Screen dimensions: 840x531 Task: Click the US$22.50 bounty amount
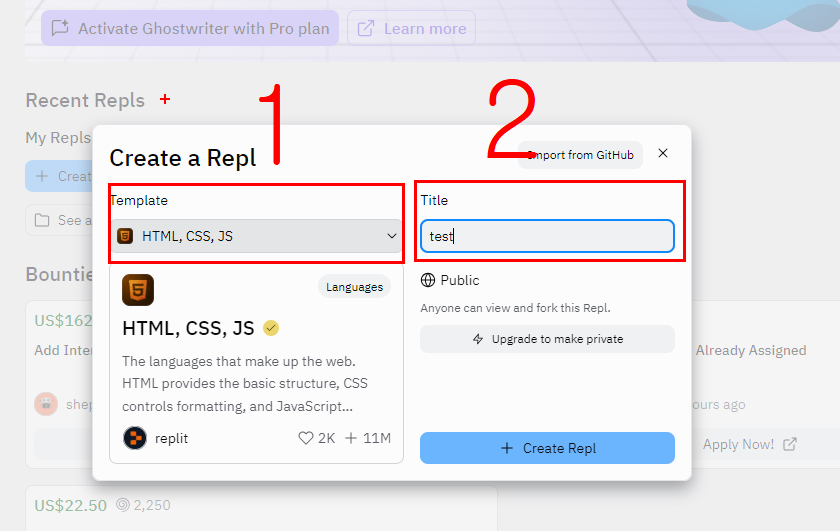pos(70,505)
